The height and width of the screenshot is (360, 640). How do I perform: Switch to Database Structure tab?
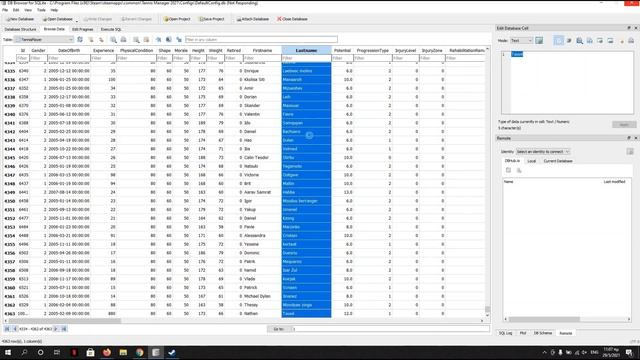pyautogui.click(x=20, y=29)
